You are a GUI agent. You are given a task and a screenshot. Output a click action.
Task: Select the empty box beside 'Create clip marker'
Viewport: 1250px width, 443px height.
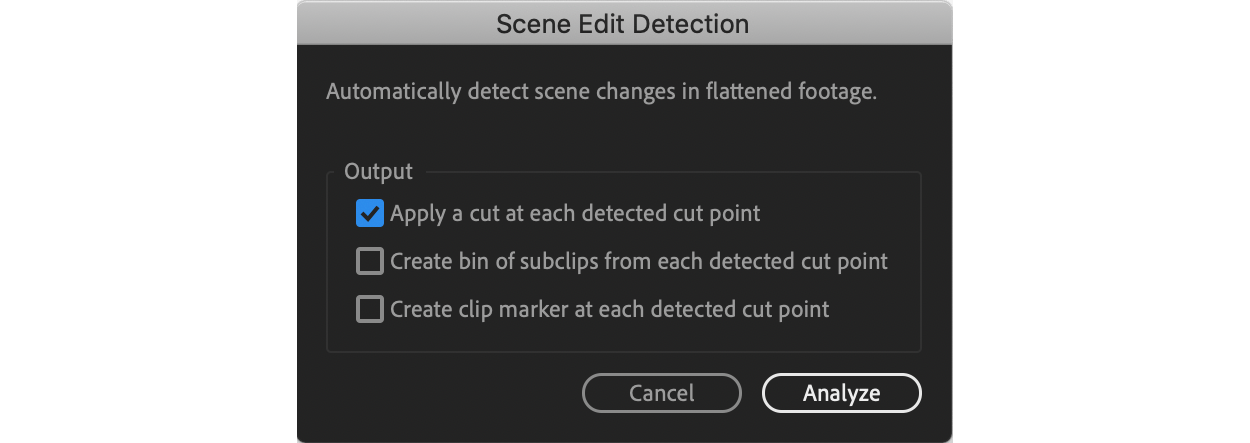pyautogui.click(x=370, y=310)
